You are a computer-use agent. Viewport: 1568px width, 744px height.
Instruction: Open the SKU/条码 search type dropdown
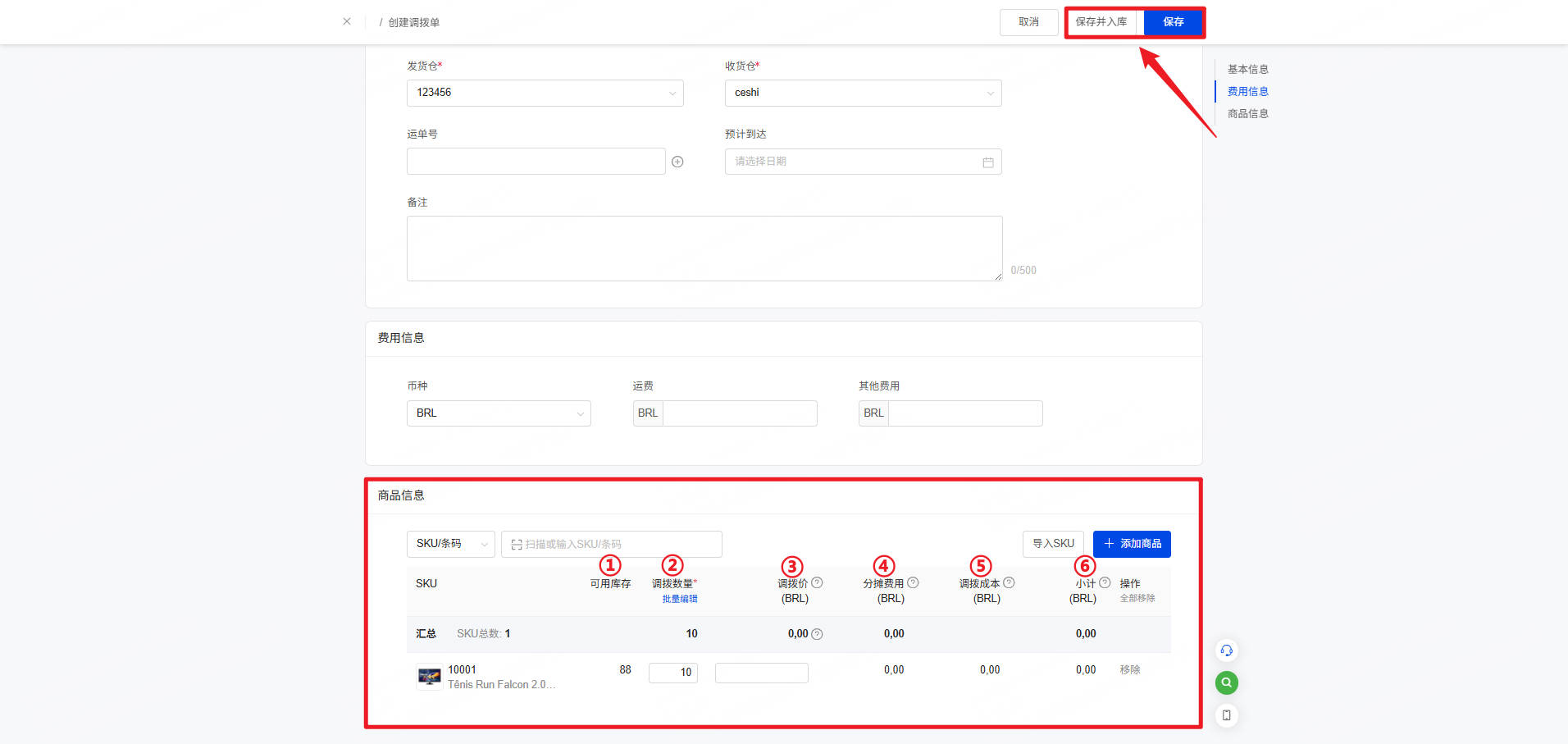[450, 544]
